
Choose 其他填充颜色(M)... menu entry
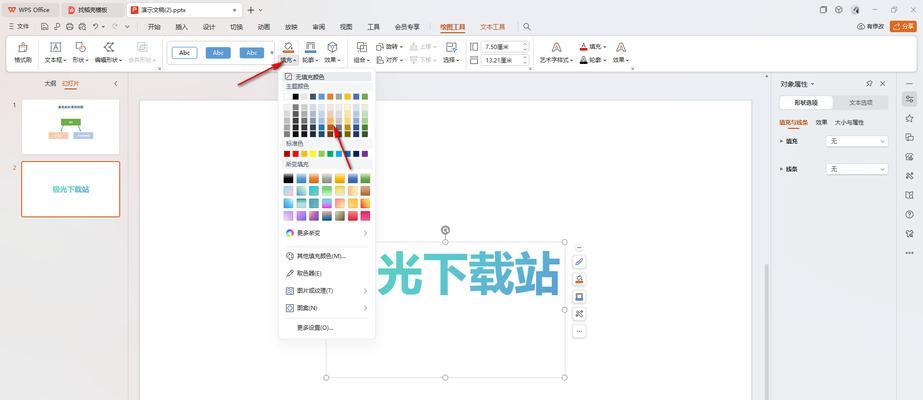(326, 256)
